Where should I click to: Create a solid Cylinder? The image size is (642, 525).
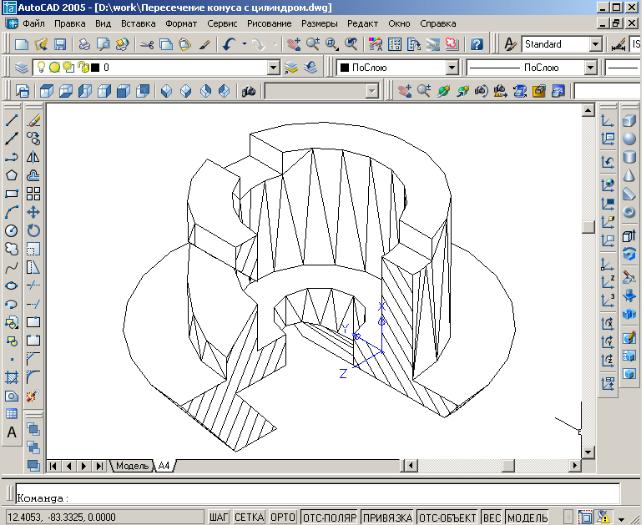click(629, 157)
